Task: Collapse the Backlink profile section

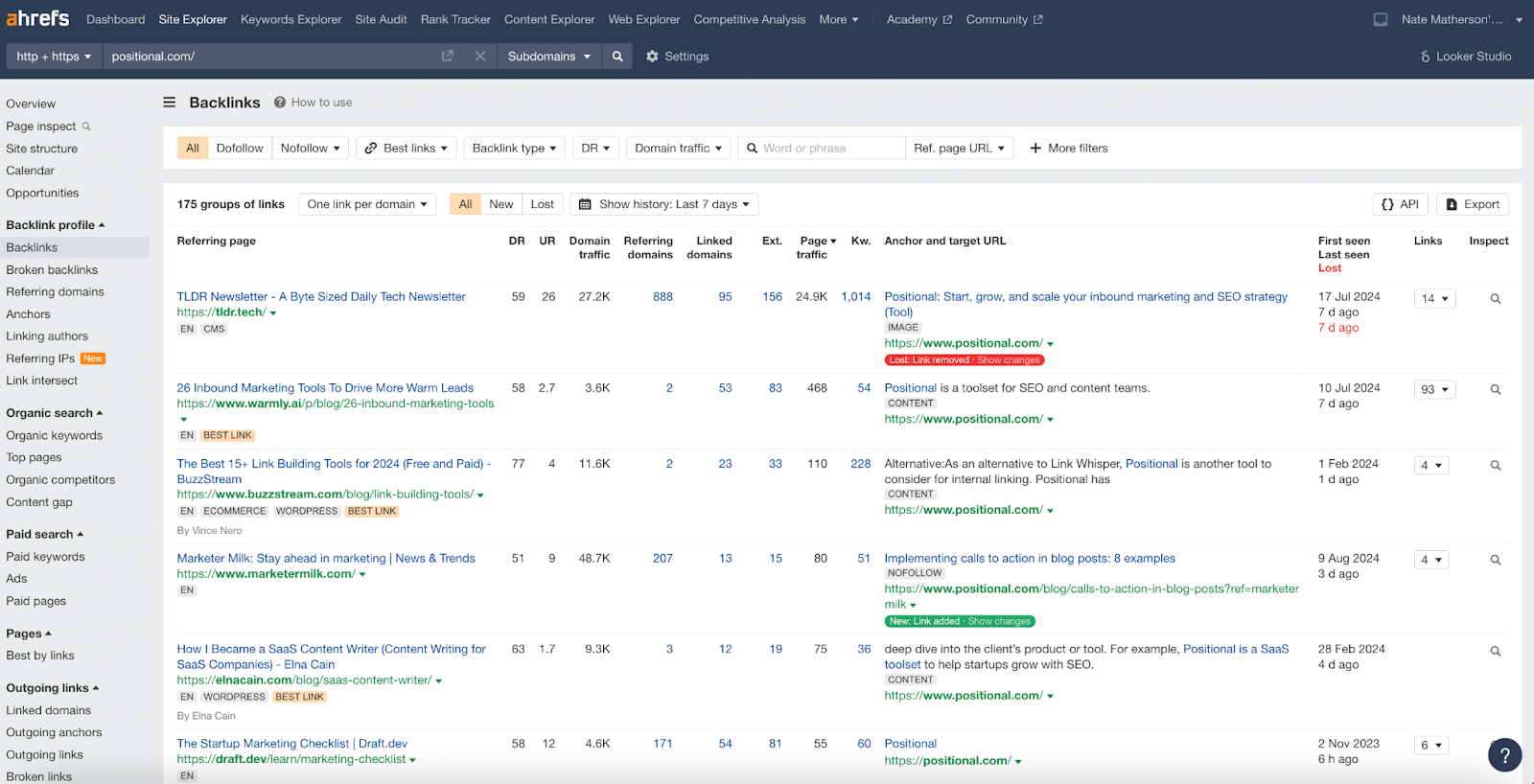Action: tap(56, 225)
